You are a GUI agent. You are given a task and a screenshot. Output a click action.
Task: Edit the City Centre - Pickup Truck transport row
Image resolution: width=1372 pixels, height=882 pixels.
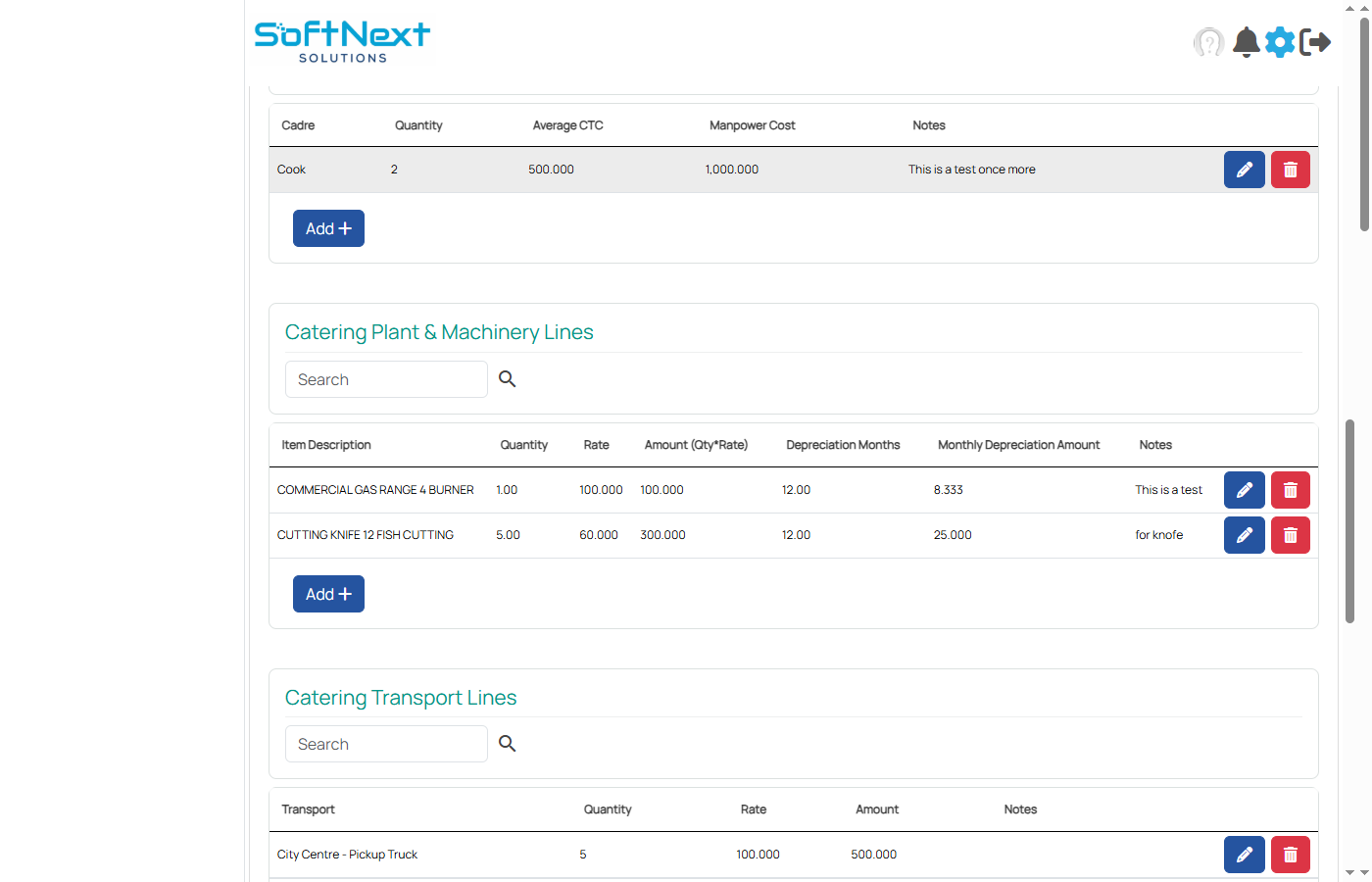[1244, 854]
